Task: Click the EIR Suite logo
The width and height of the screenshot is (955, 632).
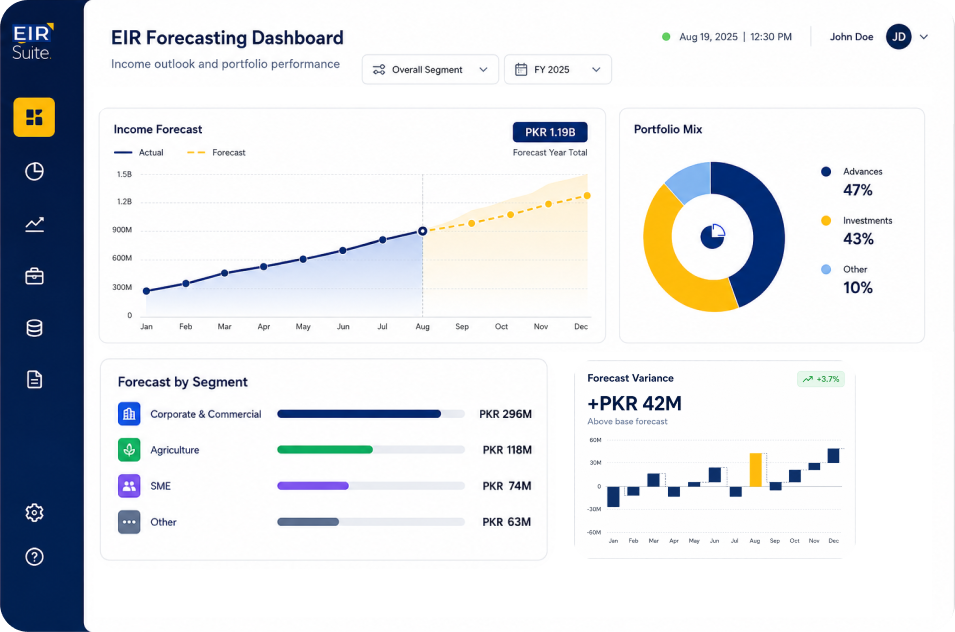Action: pyautogui.click(x=33, y=41)
